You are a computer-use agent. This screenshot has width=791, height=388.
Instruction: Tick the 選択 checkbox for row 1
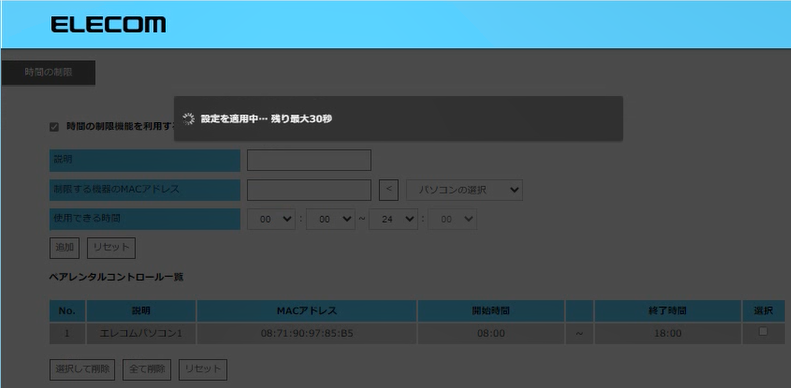tap(763, 331)
